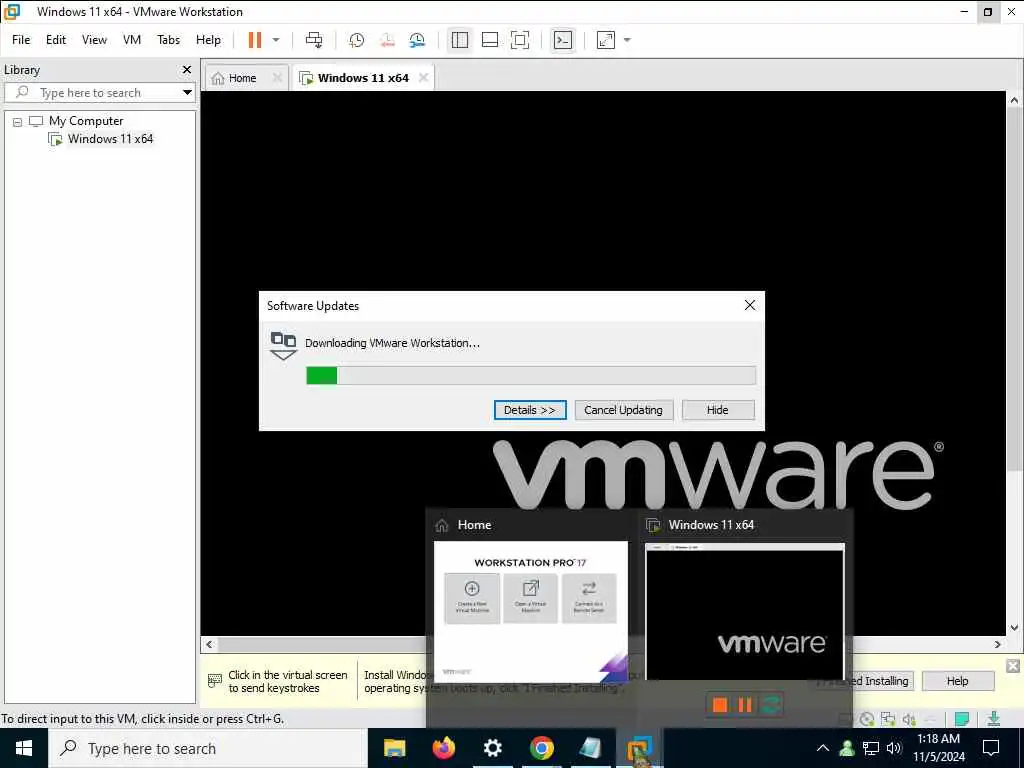
Task: Click the sound card status icon
Action: (909, 719)
